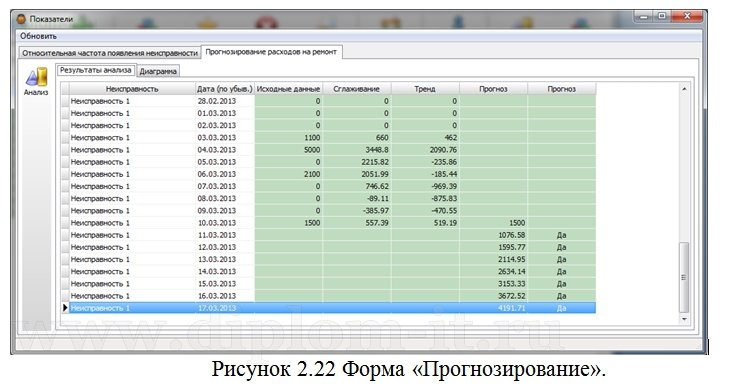Click the Тренд column header
732x390 pixels.
425,89
